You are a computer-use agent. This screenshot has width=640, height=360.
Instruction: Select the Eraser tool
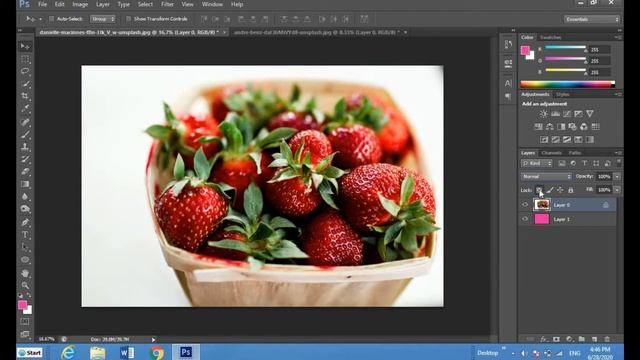25,172
